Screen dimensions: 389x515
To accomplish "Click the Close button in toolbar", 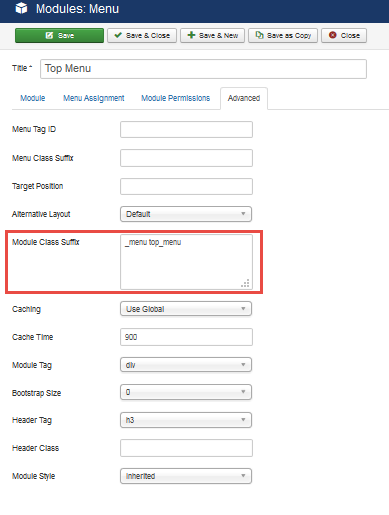I will (x=344, y=35).
